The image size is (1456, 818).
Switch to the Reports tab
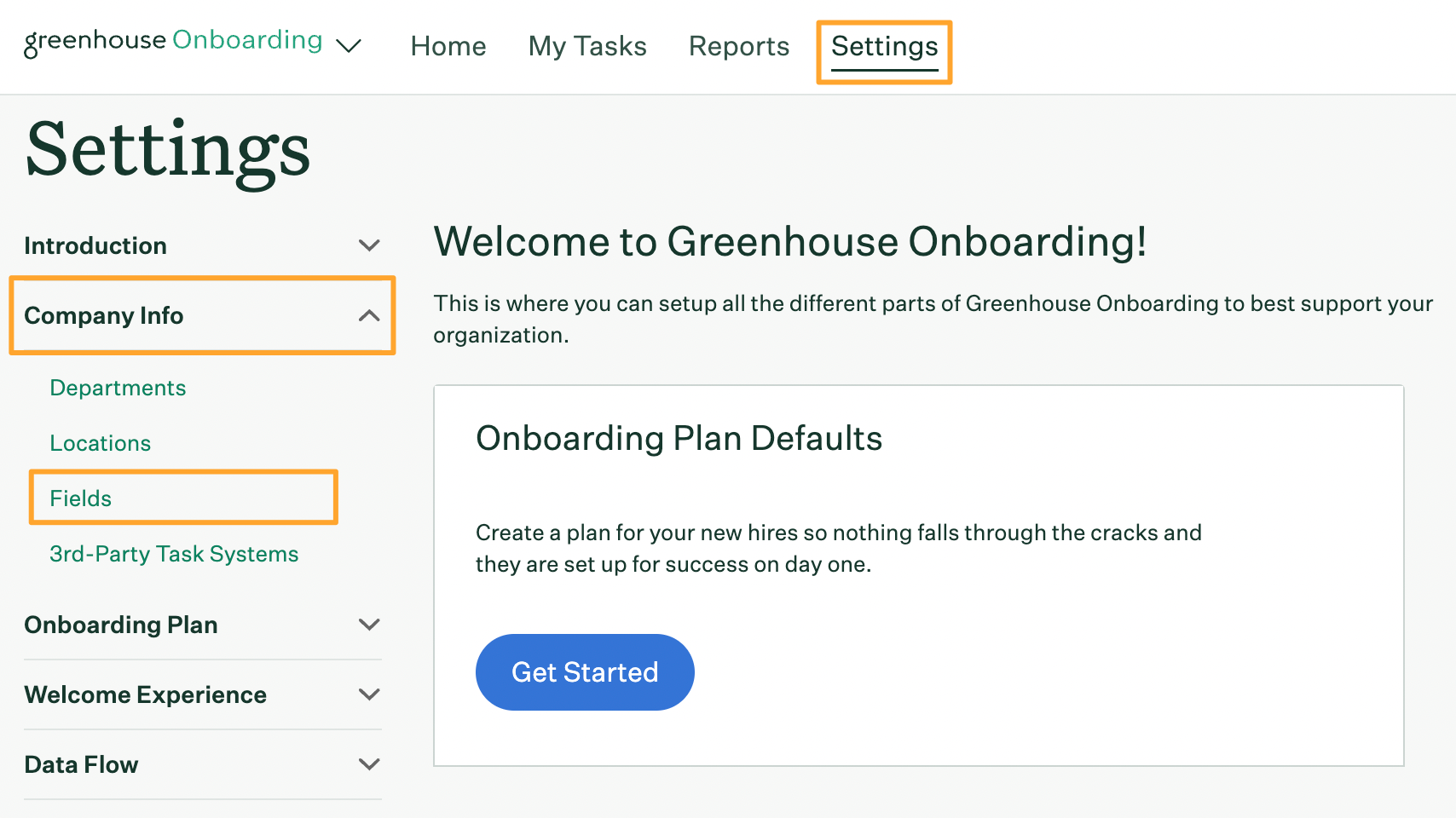pos(739,46)
